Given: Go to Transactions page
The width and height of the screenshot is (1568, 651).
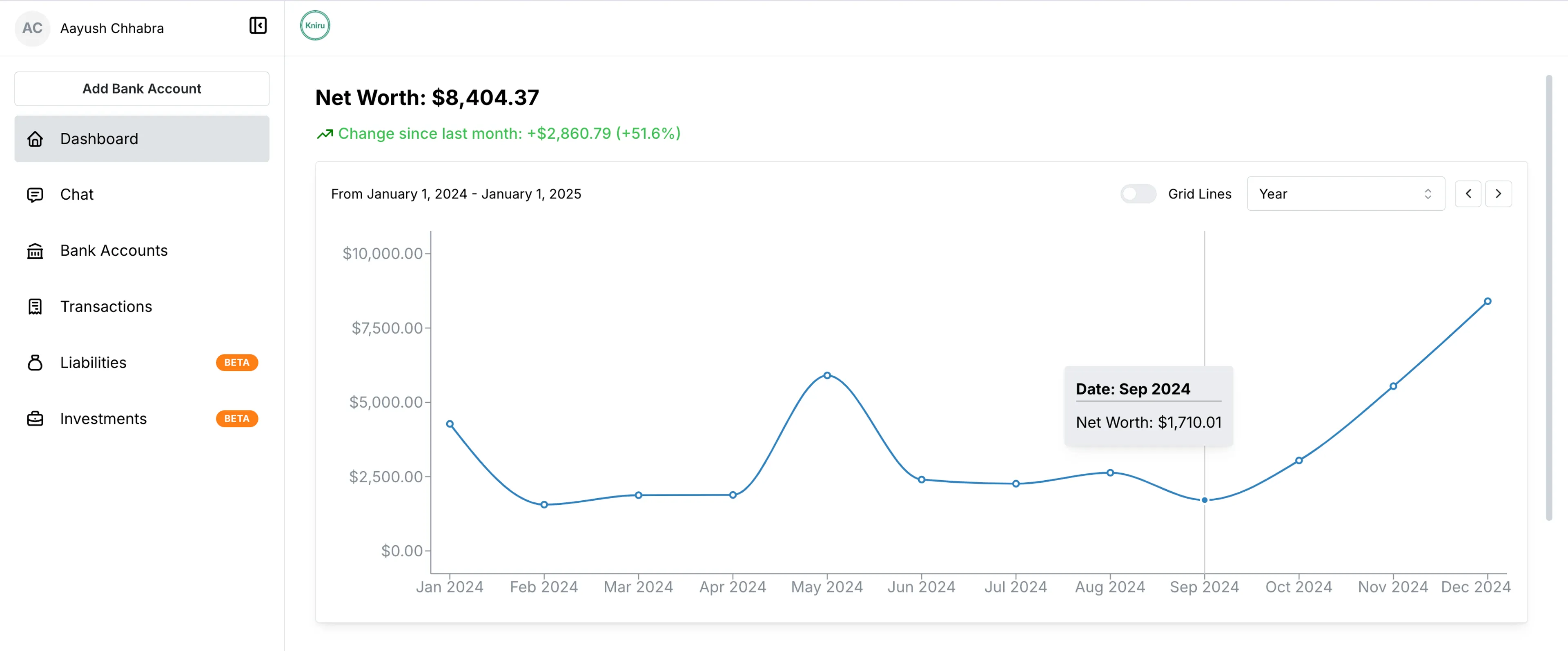Looking at the screenshot, I should 142,307.
